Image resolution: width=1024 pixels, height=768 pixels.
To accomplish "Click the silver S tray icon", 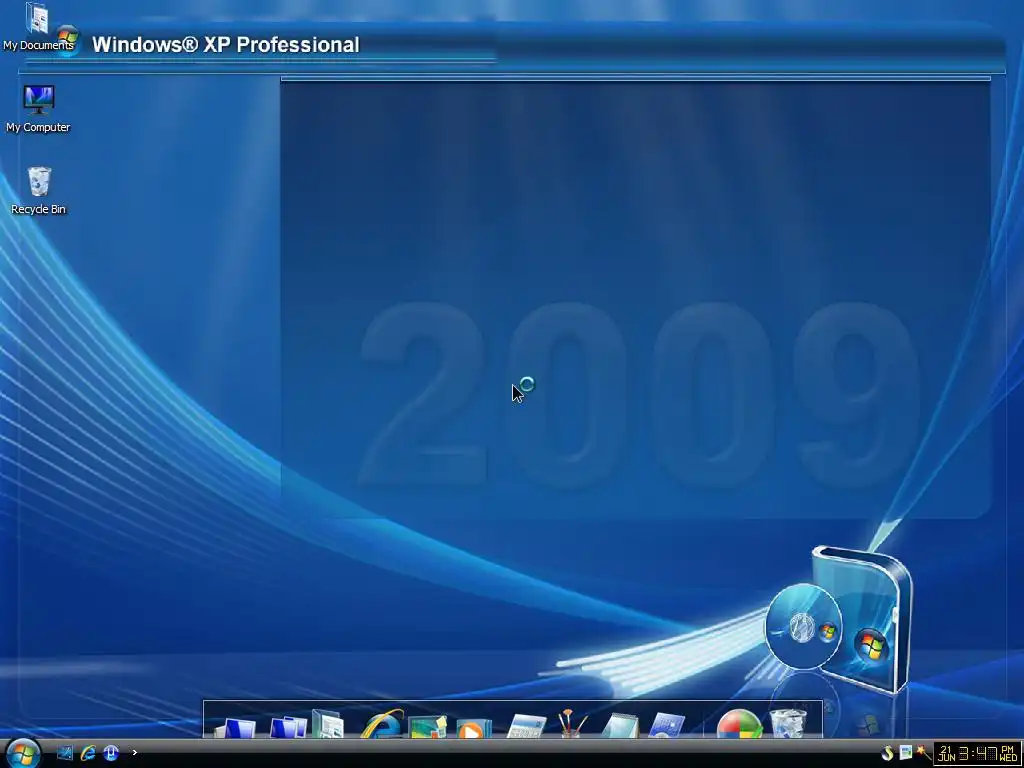I will click(x=887, y=753).
